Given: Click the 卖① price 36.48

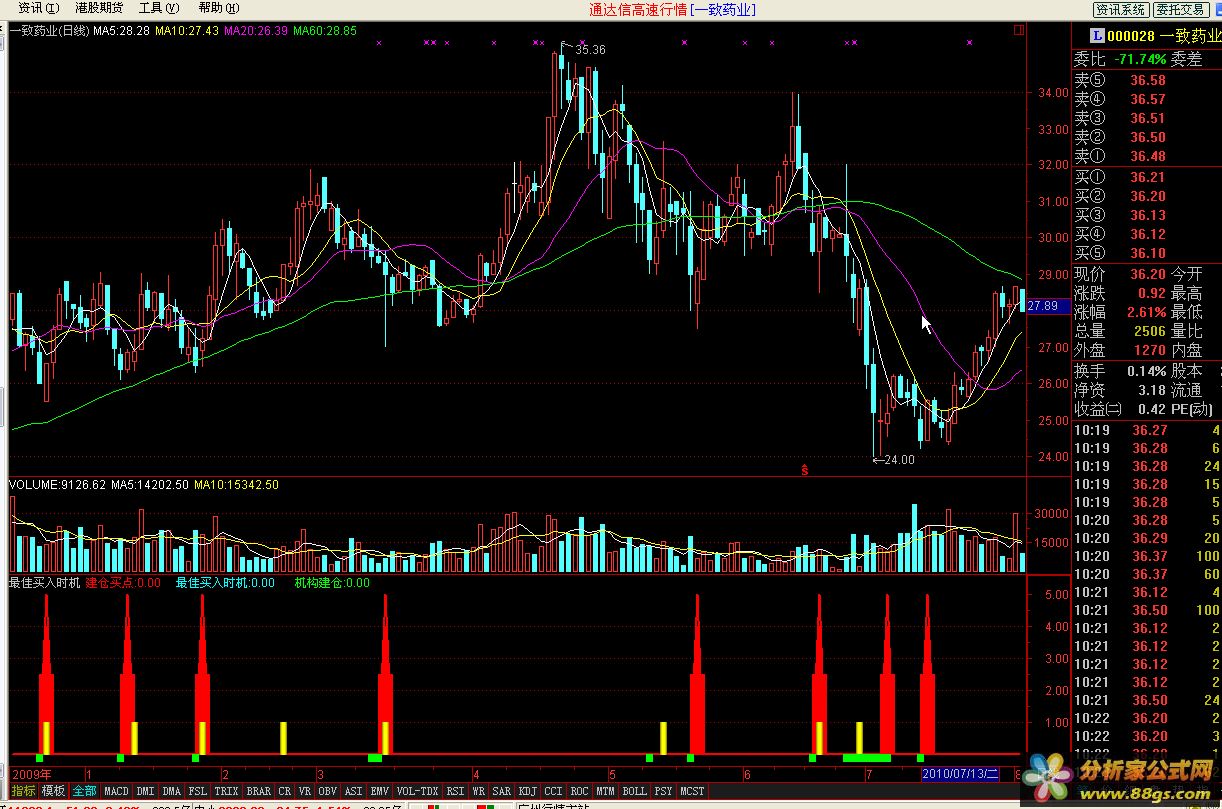Looking at the screenshot, I should (x=1148, y=156).
